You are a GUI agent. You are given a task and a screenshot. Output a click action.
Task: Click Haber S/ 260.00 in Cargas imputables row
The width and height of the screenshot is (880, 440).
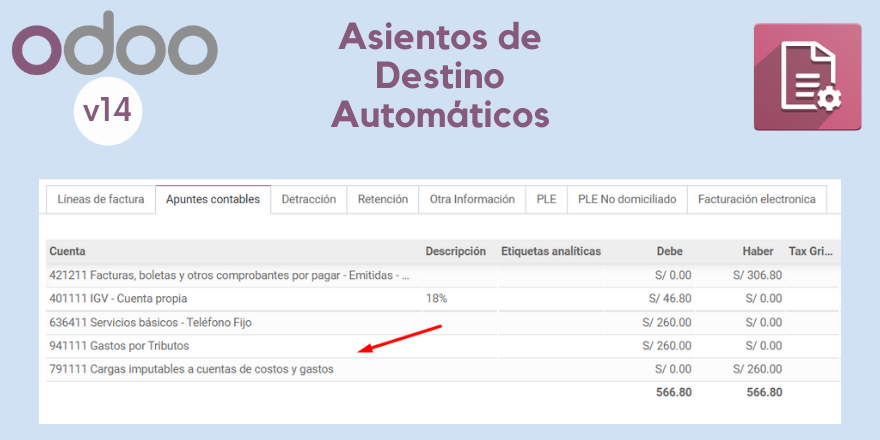757,370
